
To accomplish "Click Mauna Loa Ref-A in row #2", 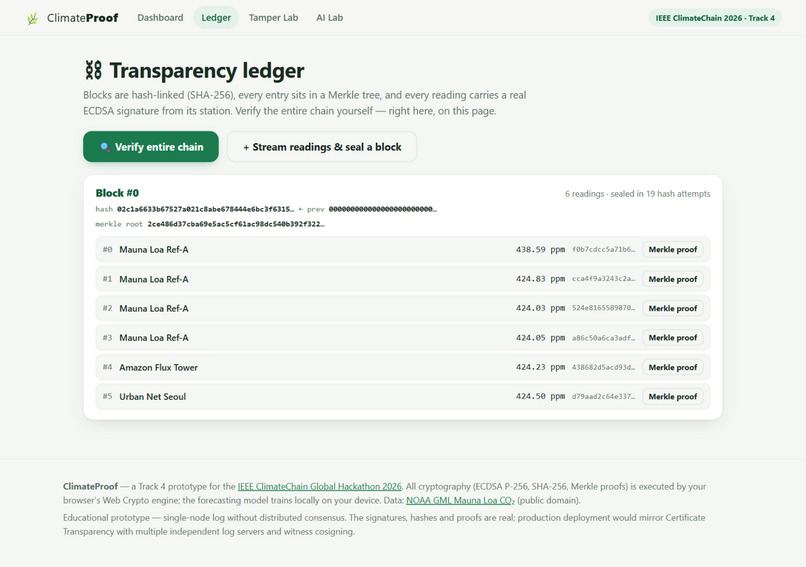I will (154, 308).
